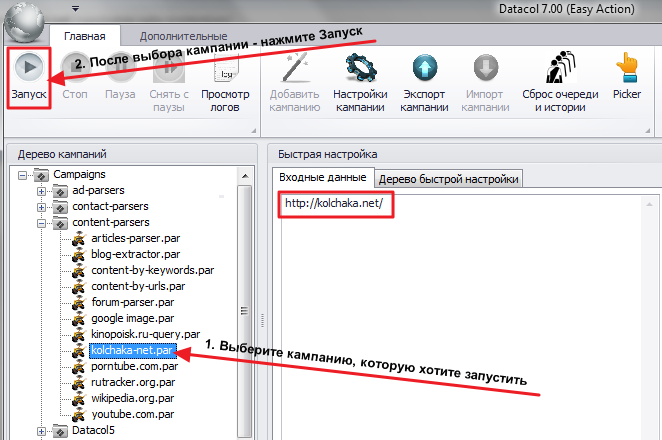Select the Campaigns tree root
Screen dimensions: 662x440
coord(79,174)
